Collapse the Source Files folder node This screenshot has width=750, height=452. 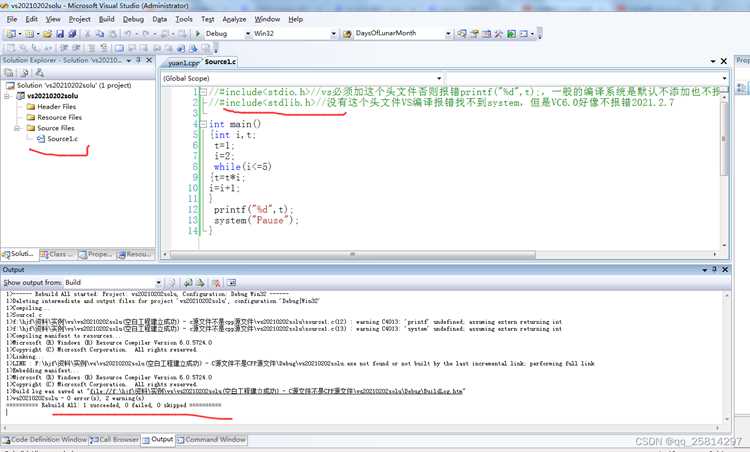point(17,128)
